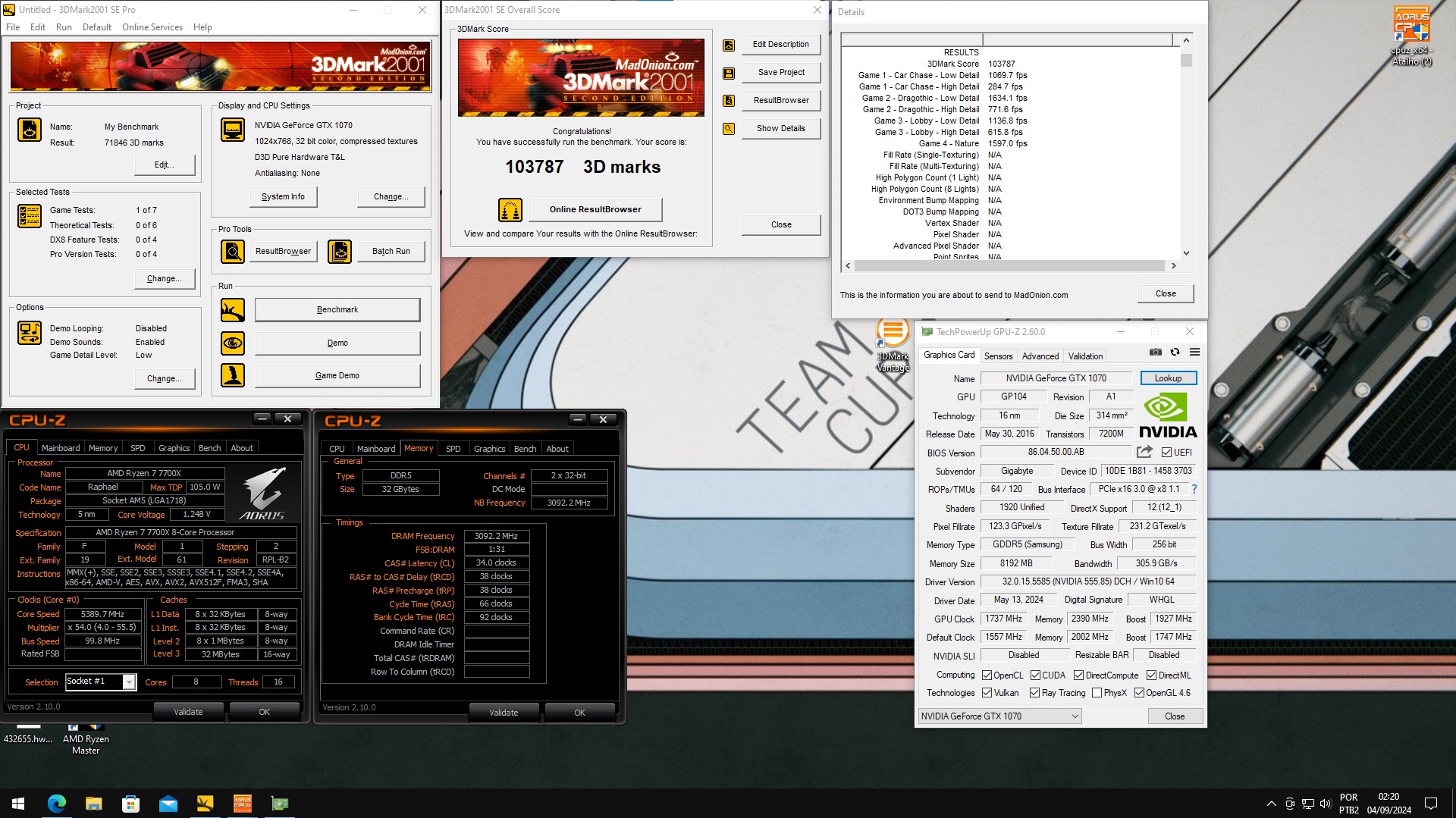Click Validate in the left CPU-Z window
1456x818 pixels.
click(188, 713)
